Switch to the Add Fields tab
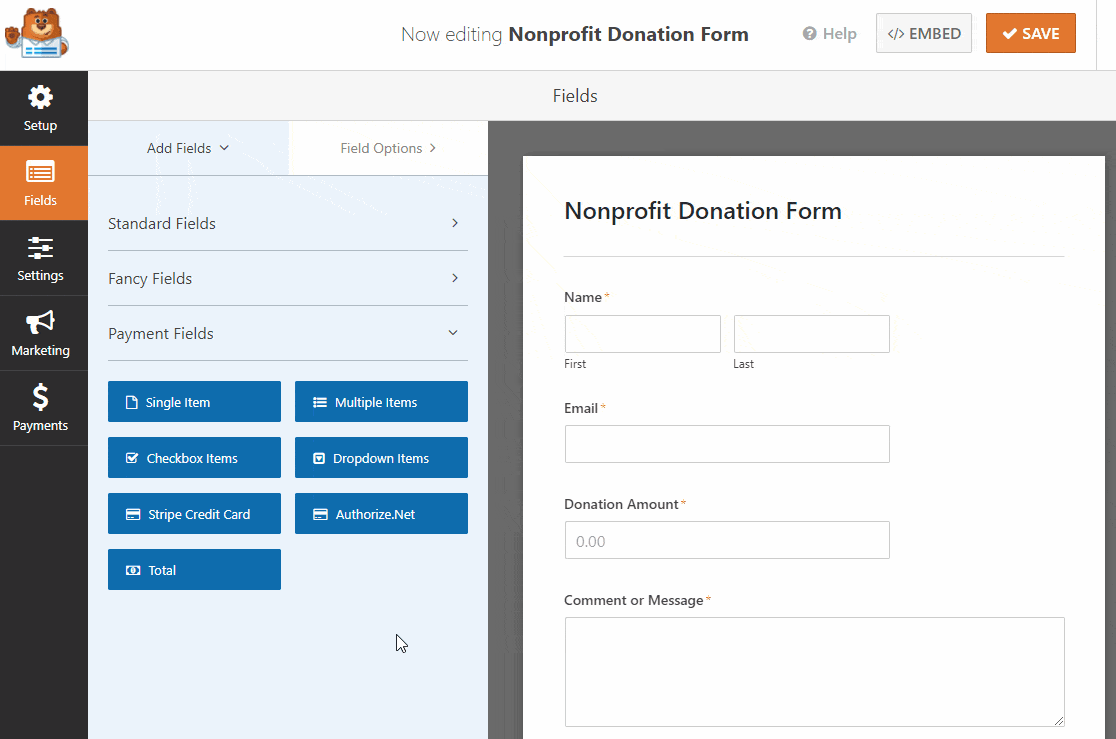The width and height of the screenshot is (1116, 739). 188,148
